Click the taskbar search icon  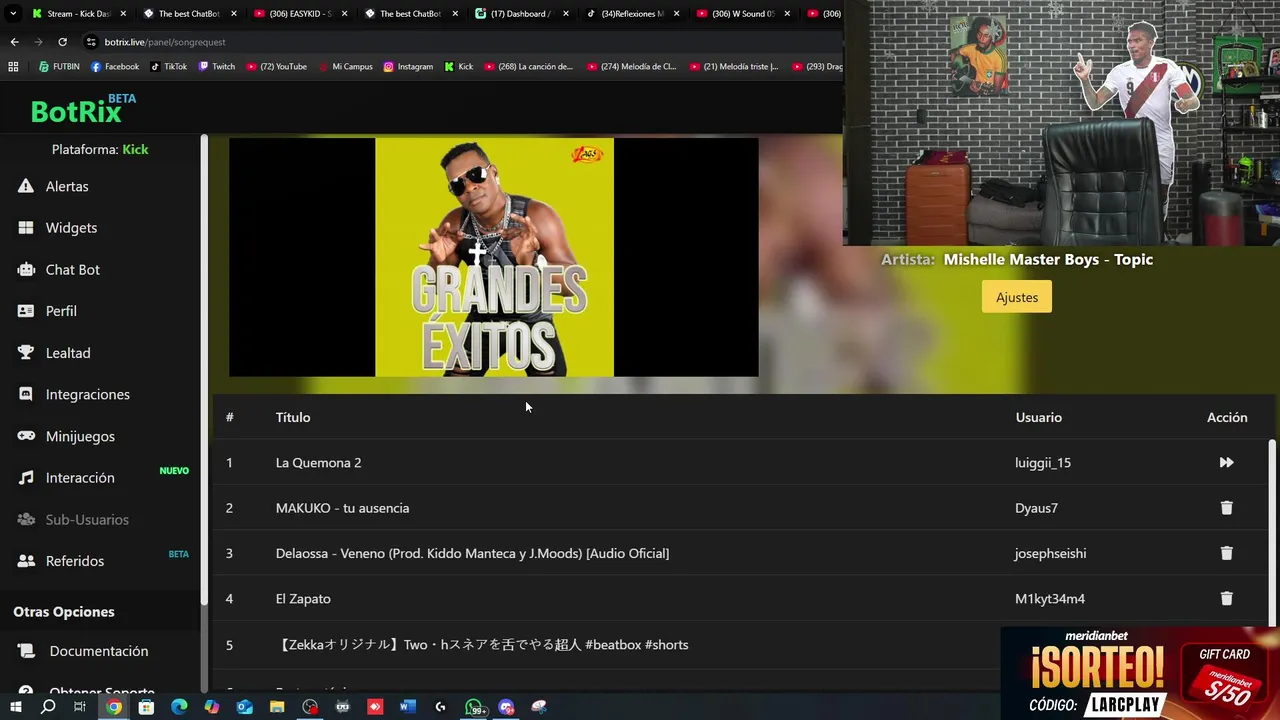(x=47, y=707)
